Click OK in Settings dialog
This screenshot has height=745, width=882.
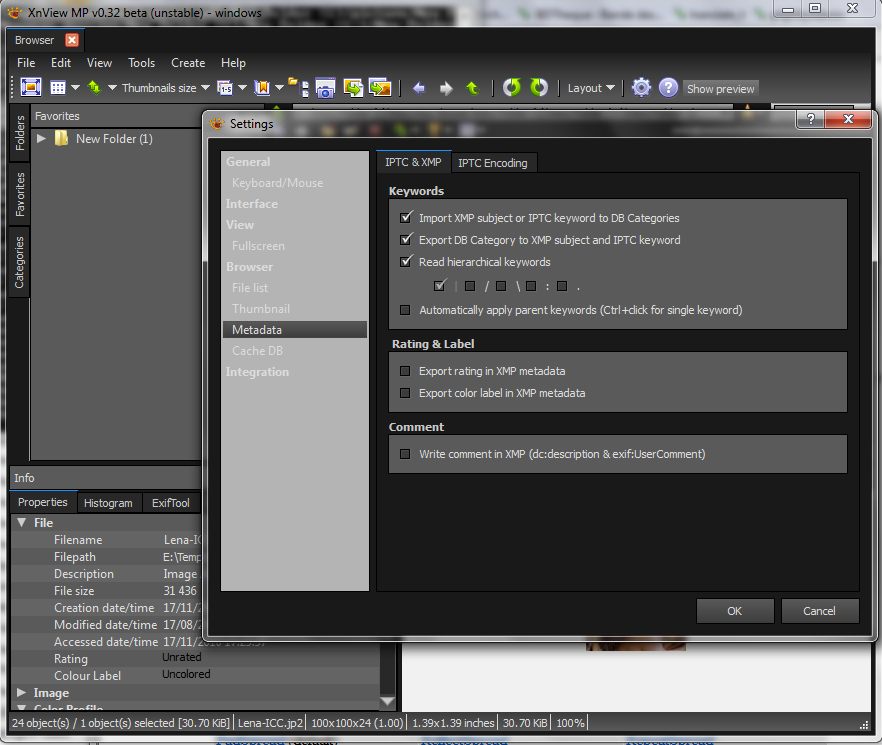pyautogui.click(x=735, y=611)
